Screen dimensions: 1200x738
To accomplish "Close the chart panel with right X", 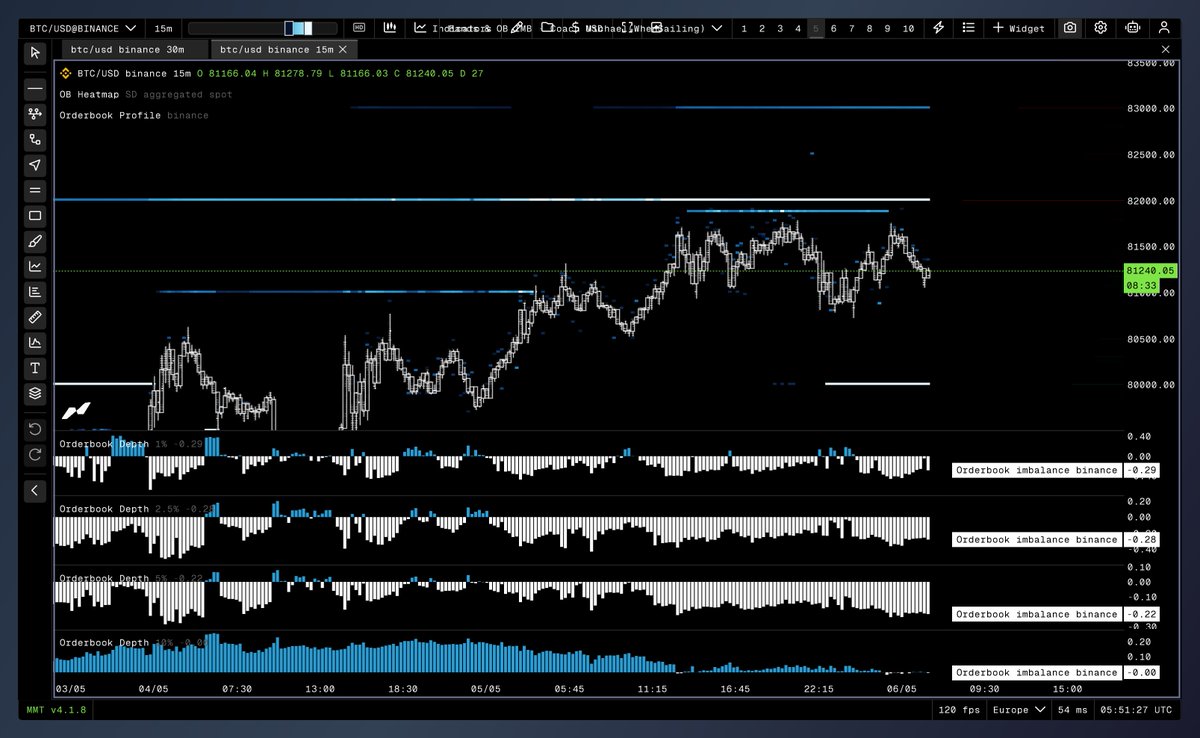I will click(x=1165, y=48).
